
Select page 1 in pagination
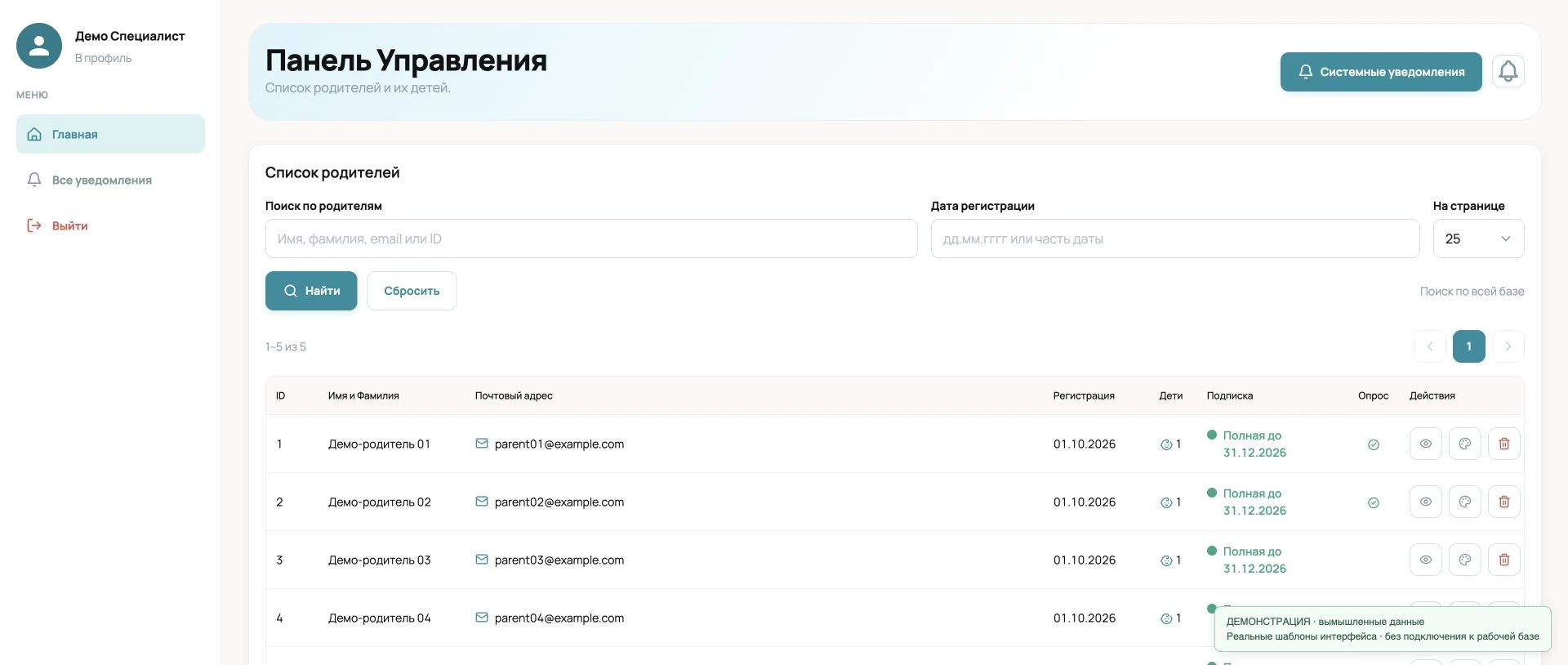point(1468,346)
